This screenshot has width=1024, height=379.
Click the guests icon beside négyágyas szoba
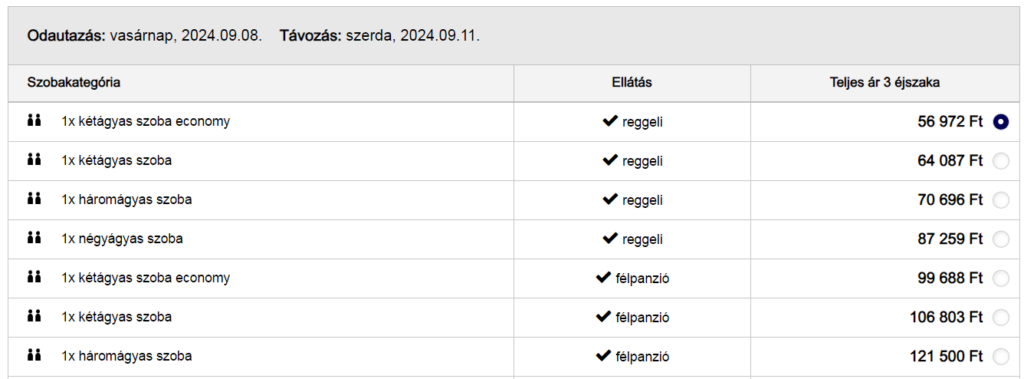tap(34, 239)
